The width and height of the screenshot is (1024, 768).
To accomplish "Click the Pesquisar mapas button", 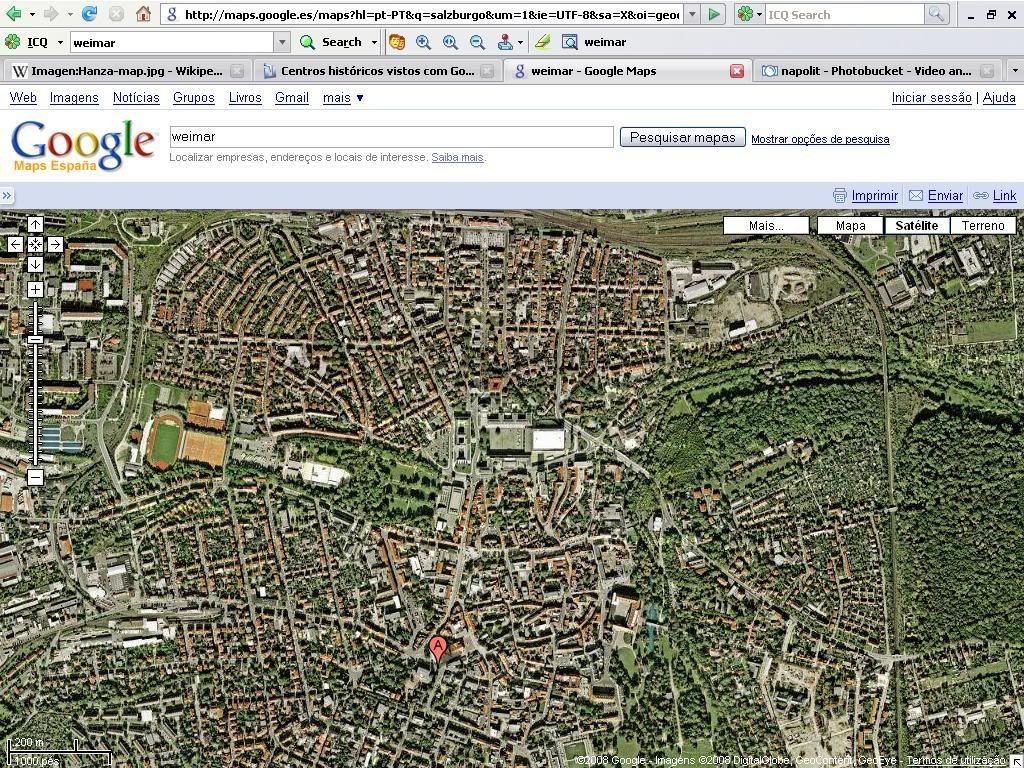I will (x=682, y=137).
